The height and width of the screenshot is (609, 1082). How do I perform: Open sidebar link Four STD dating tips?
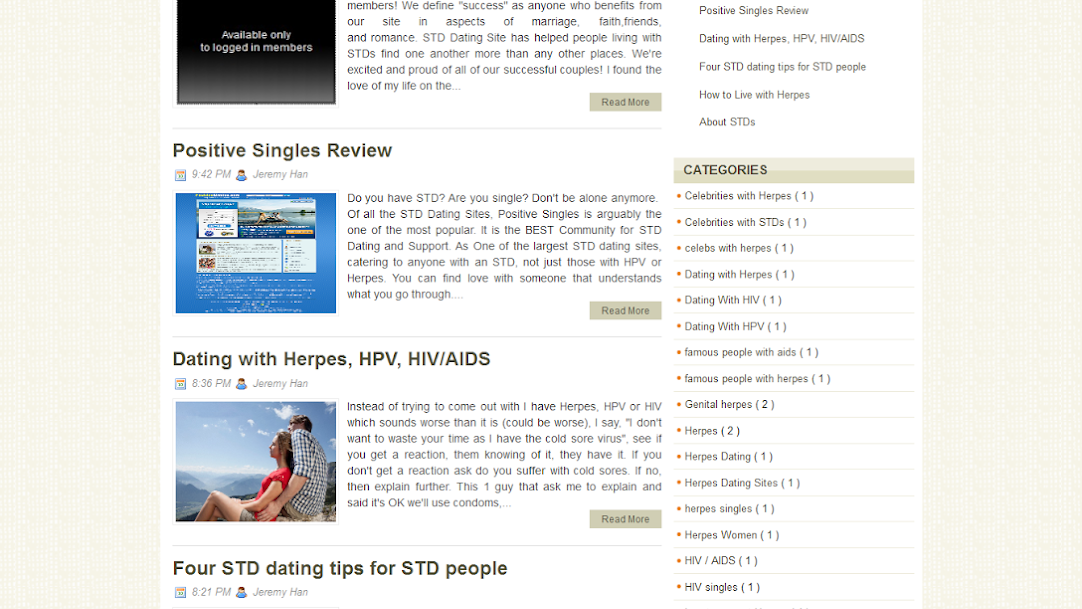[x=783, y=67]
